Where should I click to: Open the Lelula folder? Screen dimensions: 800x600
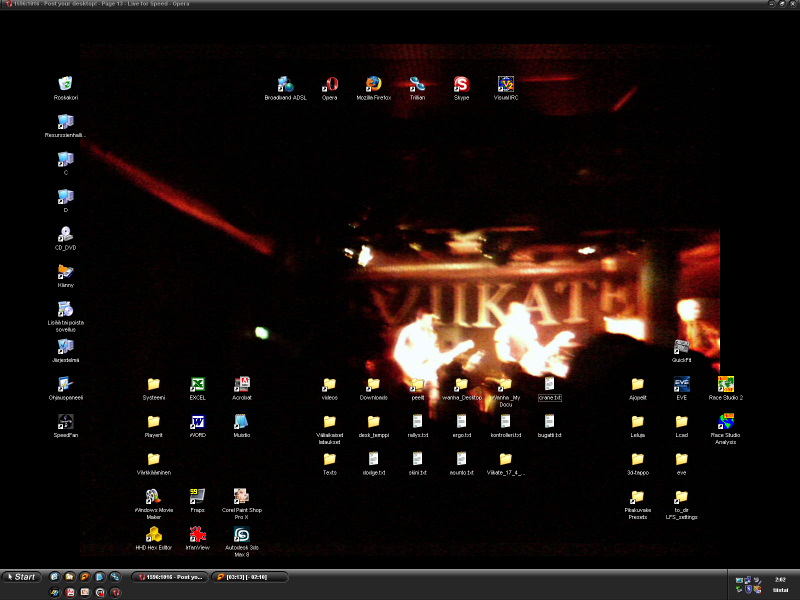[637, 426]
